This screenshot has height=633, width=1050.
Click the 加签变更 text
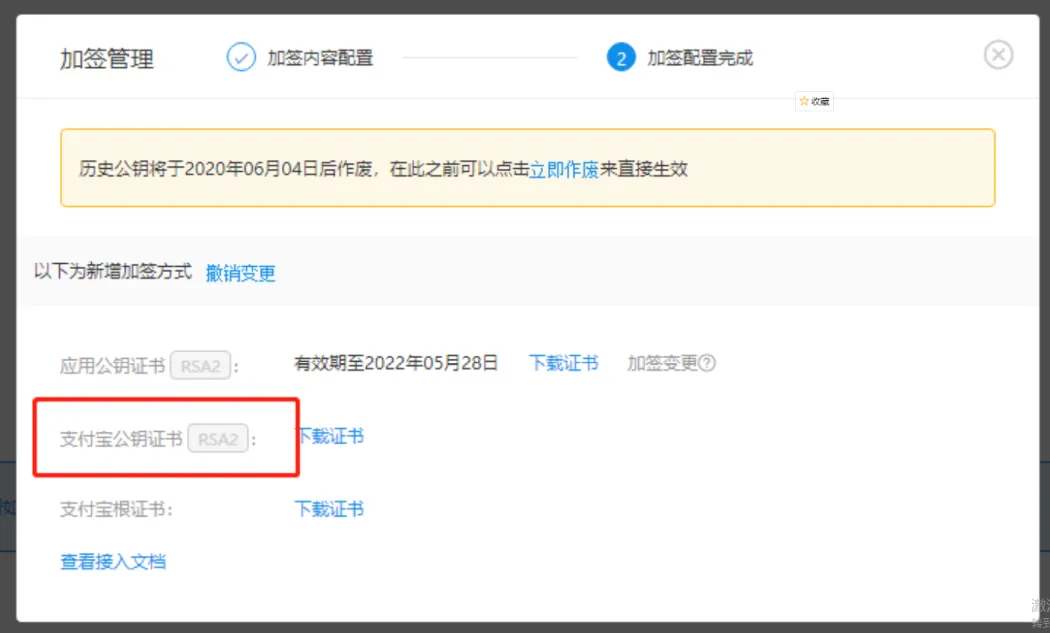661,363
